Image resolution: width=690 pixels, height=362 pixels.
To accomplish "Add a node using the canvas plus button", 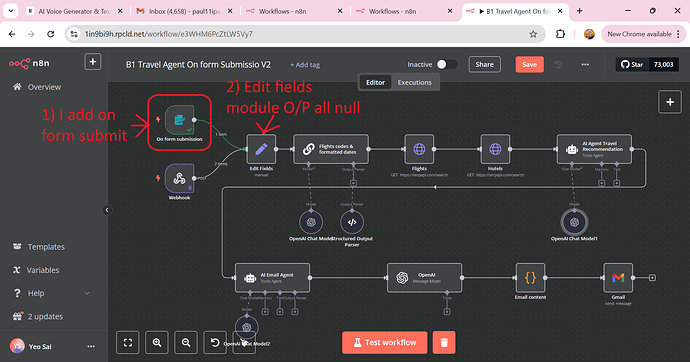I will [670, 102].
